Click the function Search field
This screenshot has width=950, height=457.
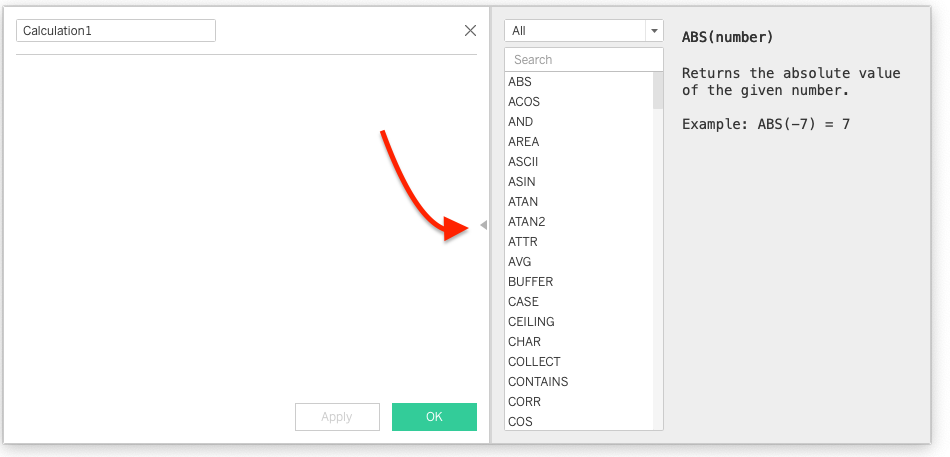(x=583, y=60)
